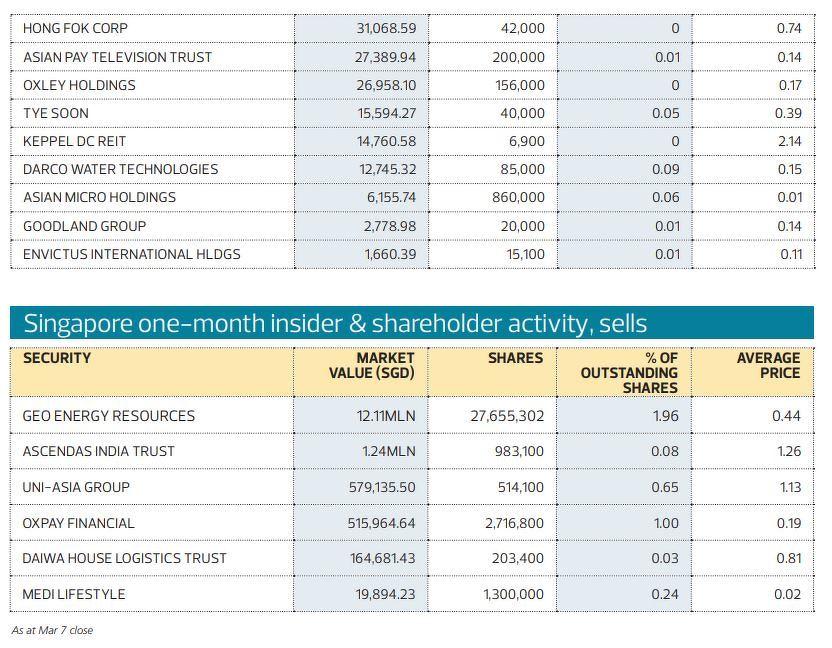
Task: Select DAIWA HOUSE LOGISTICS TRUST name
Action: click(124, 559)
